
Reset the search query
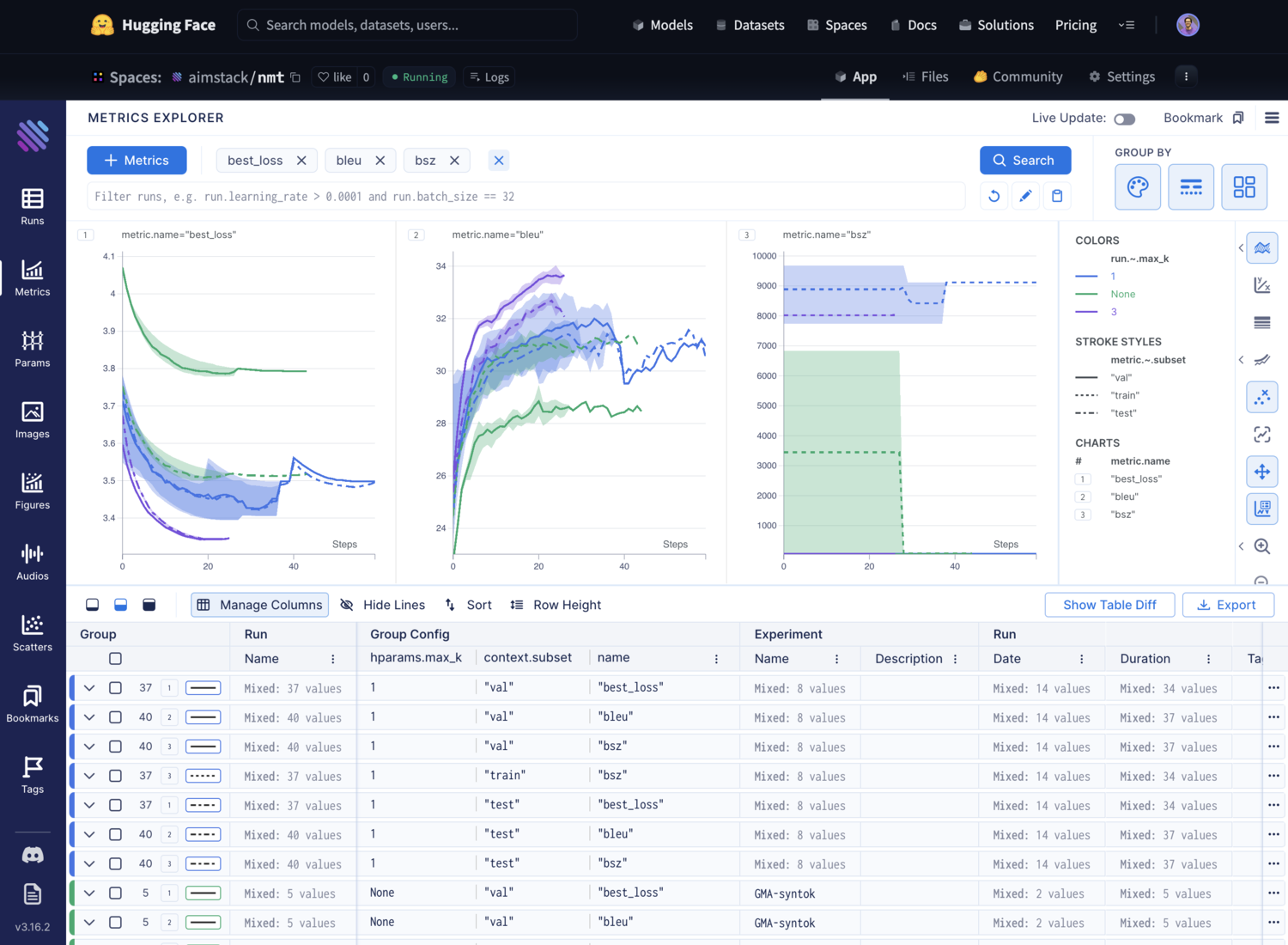(994, 196)
